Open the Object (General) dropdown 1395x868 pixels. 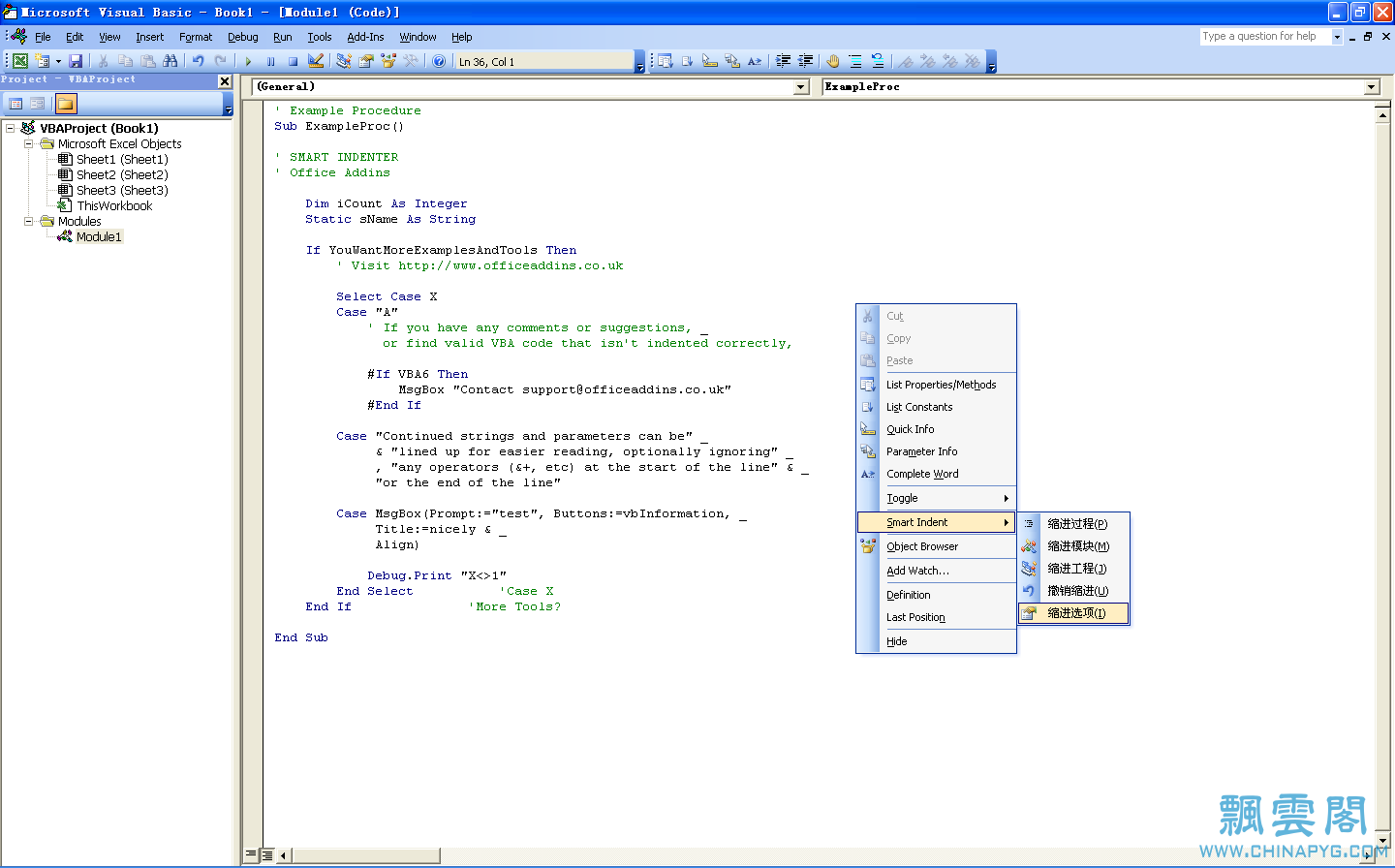click(801, 87)
